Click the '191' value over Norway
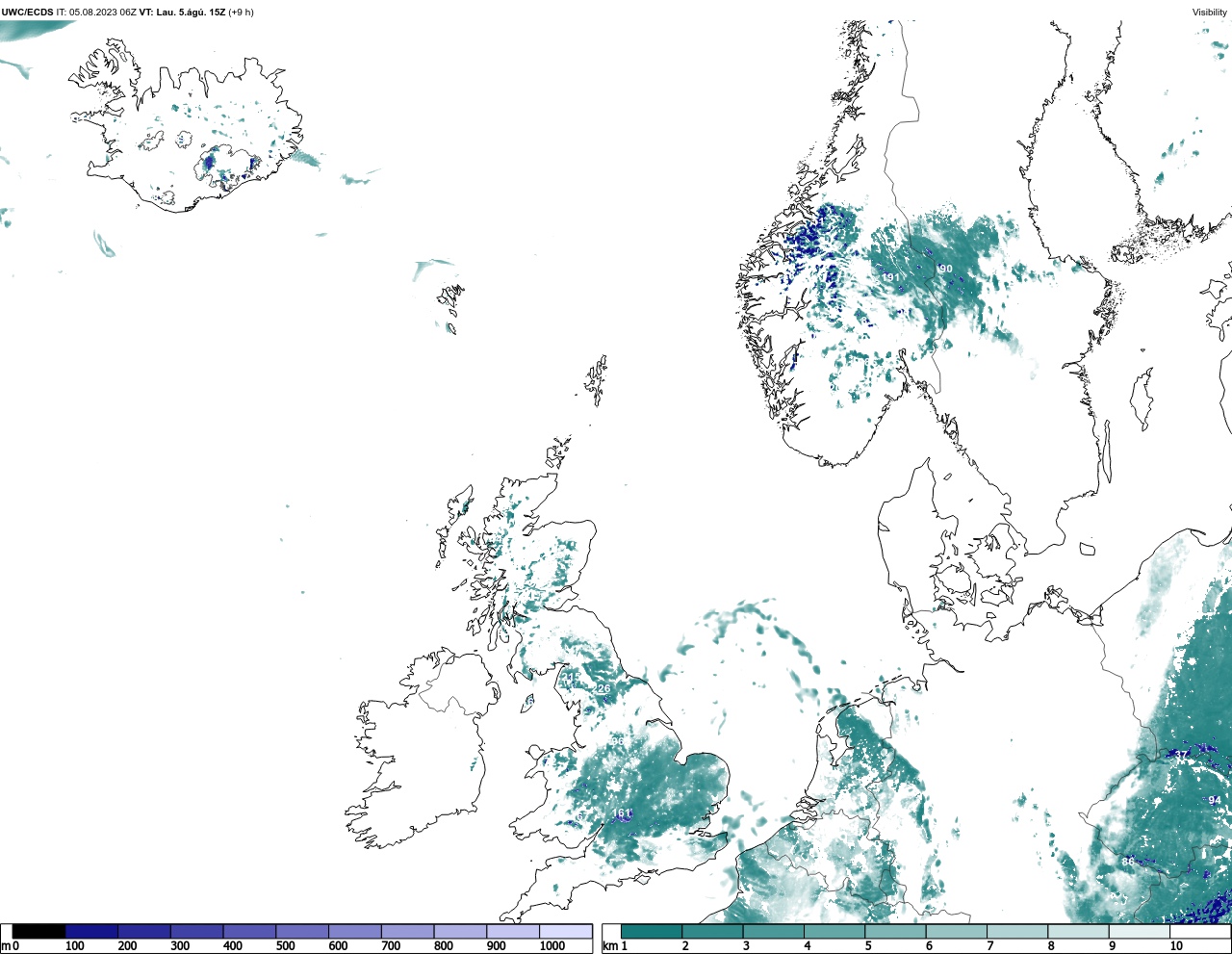Screen dimensions: 1232x954 [891, 277]
